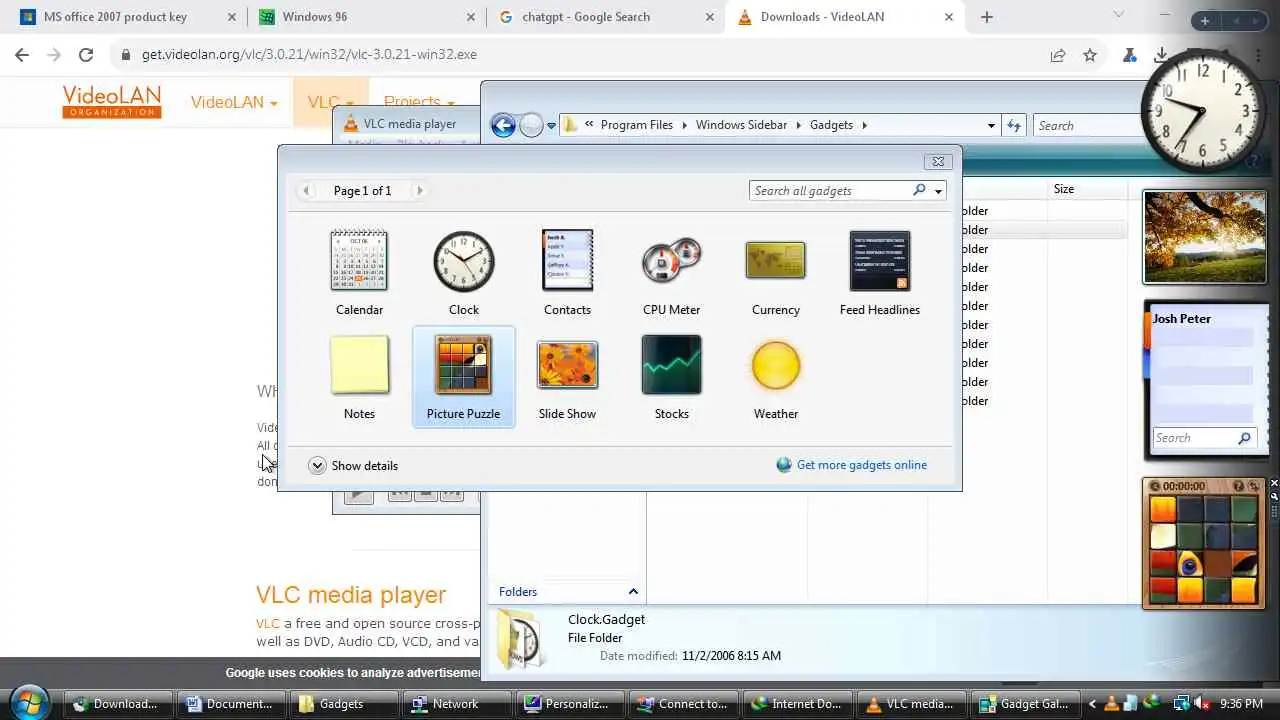Expand Program Files breadcrumb arrow
This screenshot has width=1280, height=720.
685,125
